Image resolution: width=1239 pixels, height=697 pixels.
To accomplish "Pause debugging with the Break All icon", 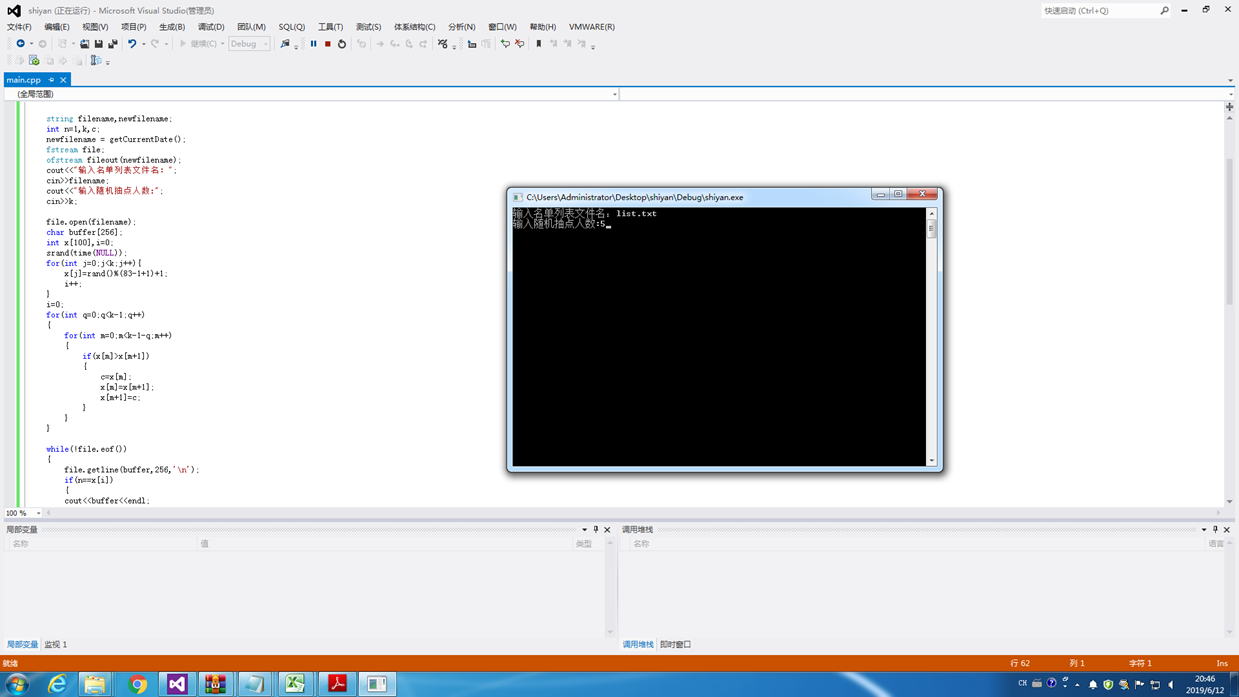I will coord(313,44).
